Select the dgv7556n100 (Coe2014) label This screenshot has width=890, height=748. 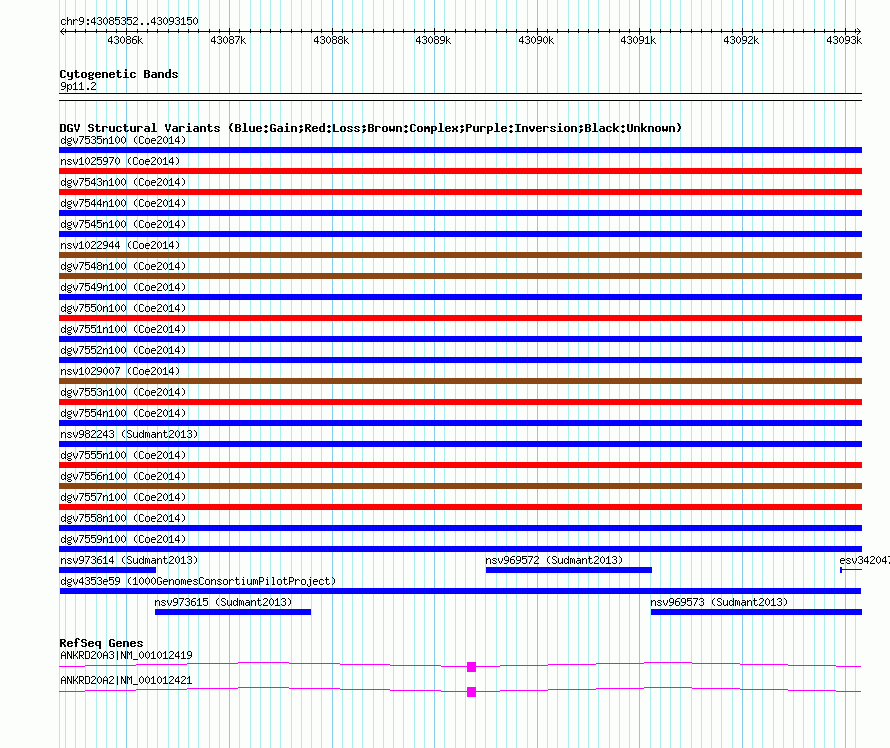click(123, 476)
